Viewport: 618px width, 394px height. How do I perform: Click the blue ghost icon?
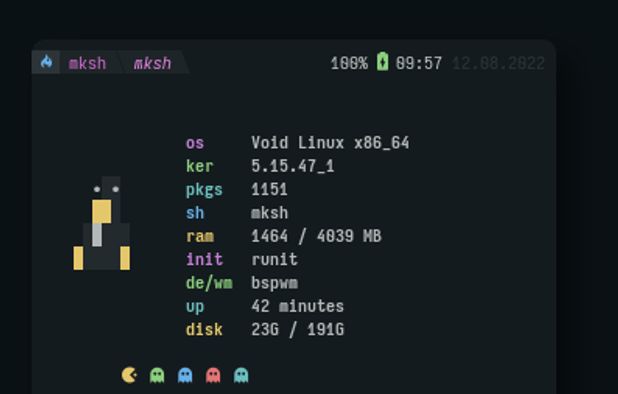[x=185, y=375]
